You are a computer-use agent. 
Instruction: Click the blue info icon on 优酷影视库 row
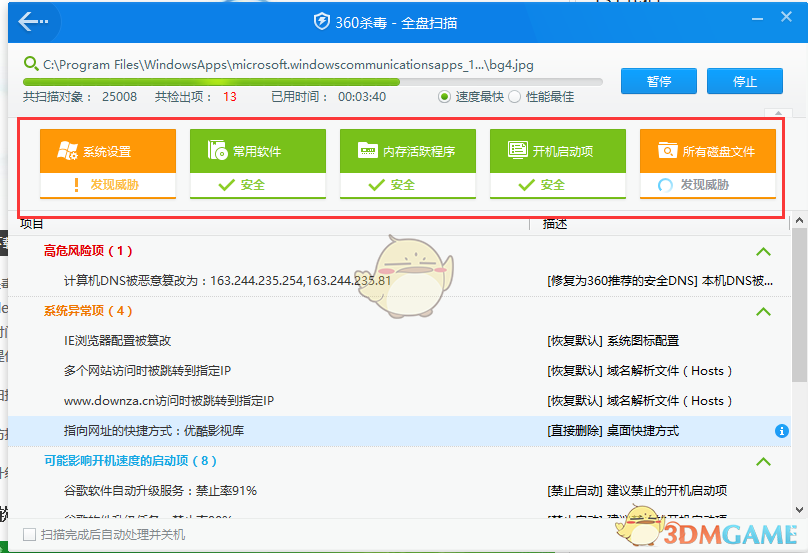pos(782,431)
